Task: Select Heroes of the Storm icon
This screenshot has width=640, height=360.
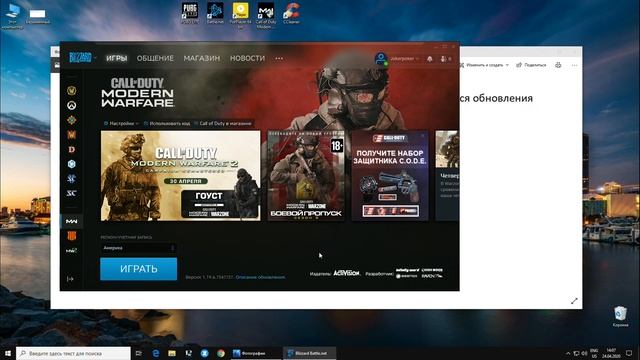Action: (71, 164)
